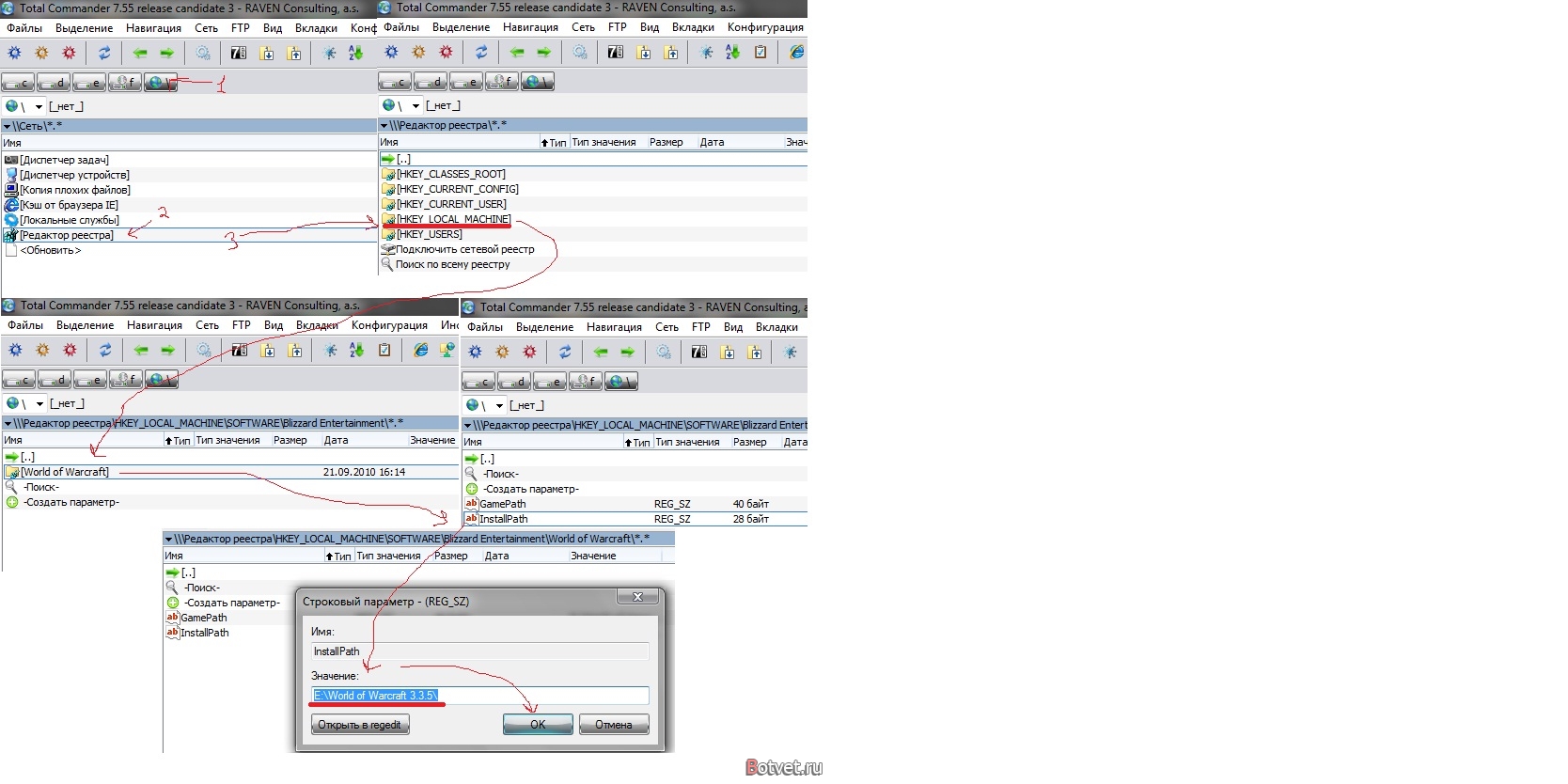Open path history arrow beside \\\Редактор реестра\*.*
Screen dimensions: 1568x784
click(x=384, y=125)
